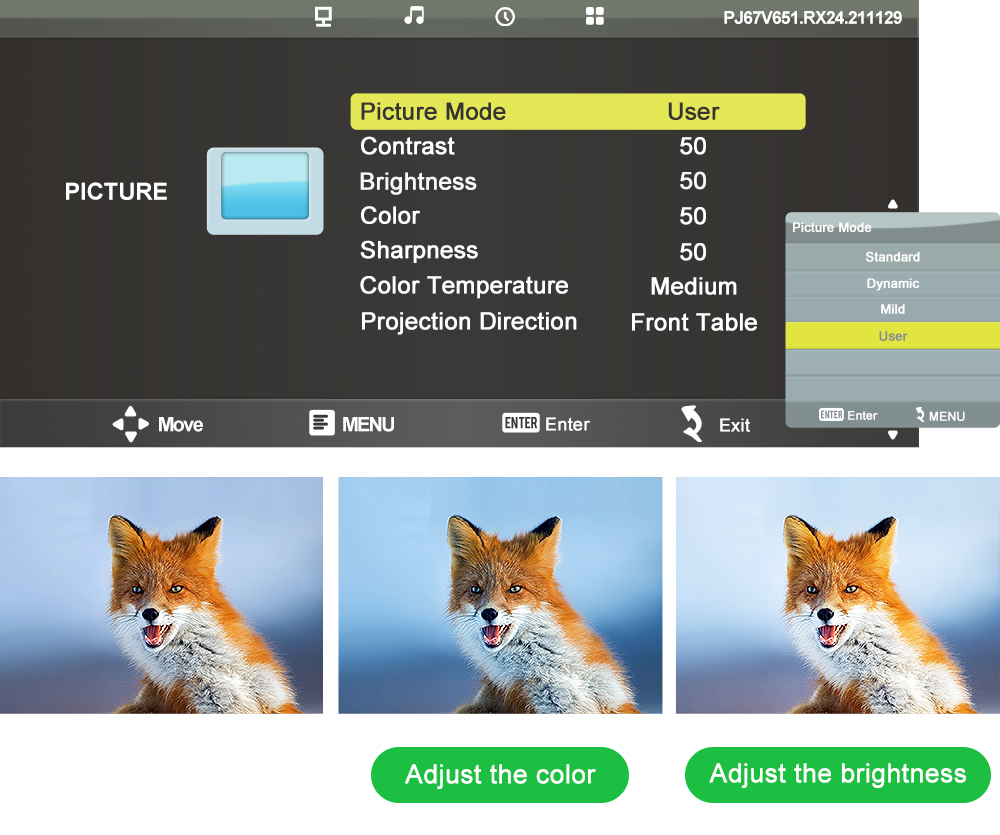Adjust the Brightness value 50

point(692,182)
